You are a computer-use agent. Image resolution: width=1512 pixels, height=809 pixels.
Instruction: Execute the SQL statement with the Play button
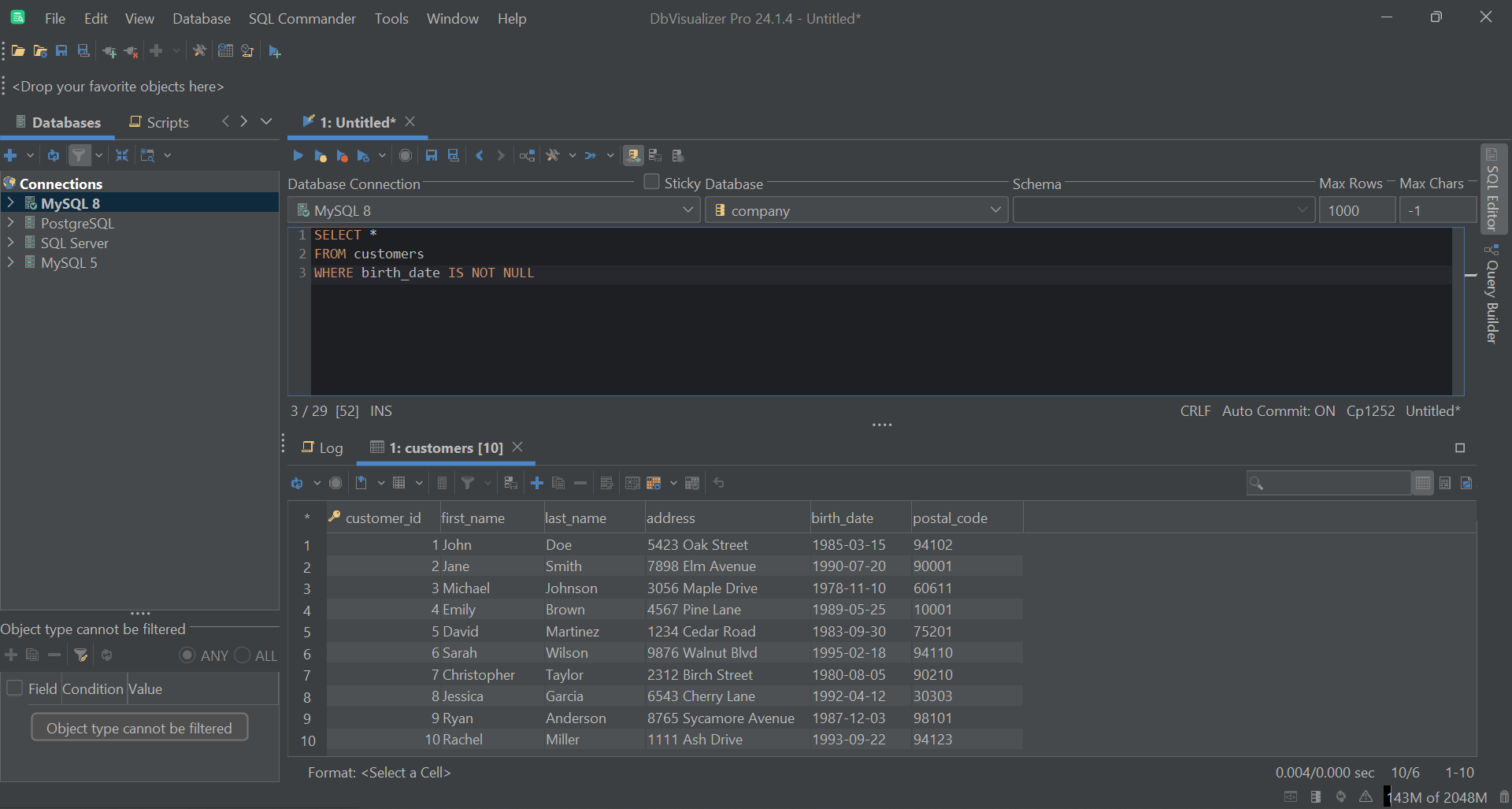point(298,155)
